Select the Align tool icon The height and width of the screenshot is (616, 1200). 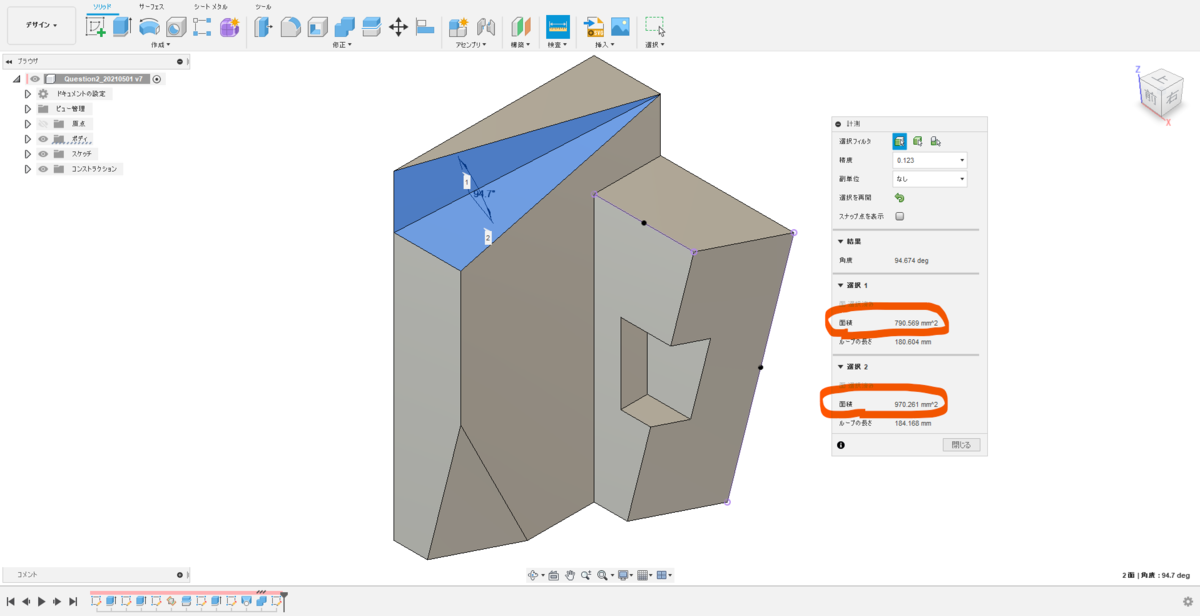pos(425,27)
